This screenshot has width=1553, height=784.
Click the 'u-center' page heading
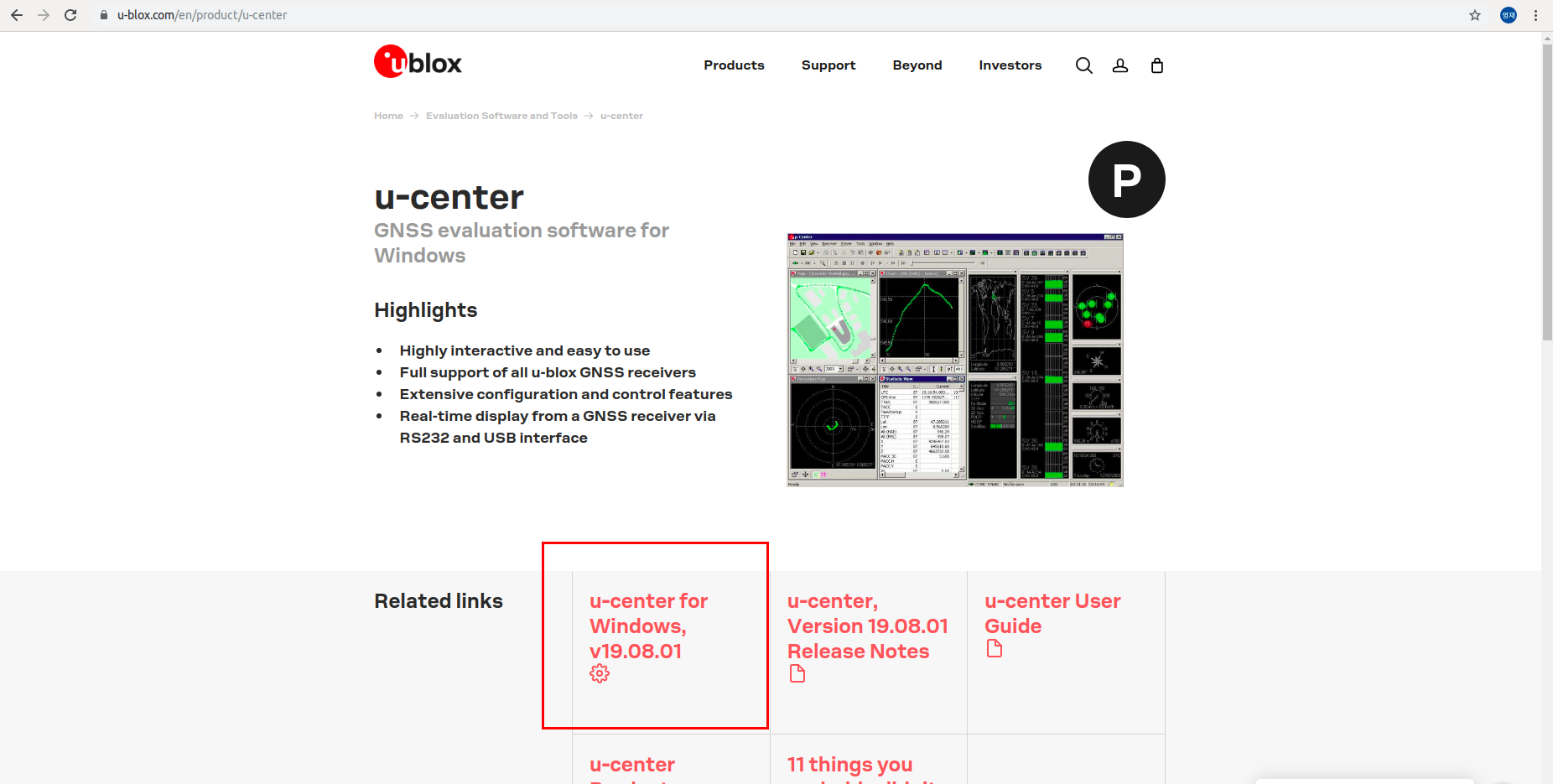point(449,198)
